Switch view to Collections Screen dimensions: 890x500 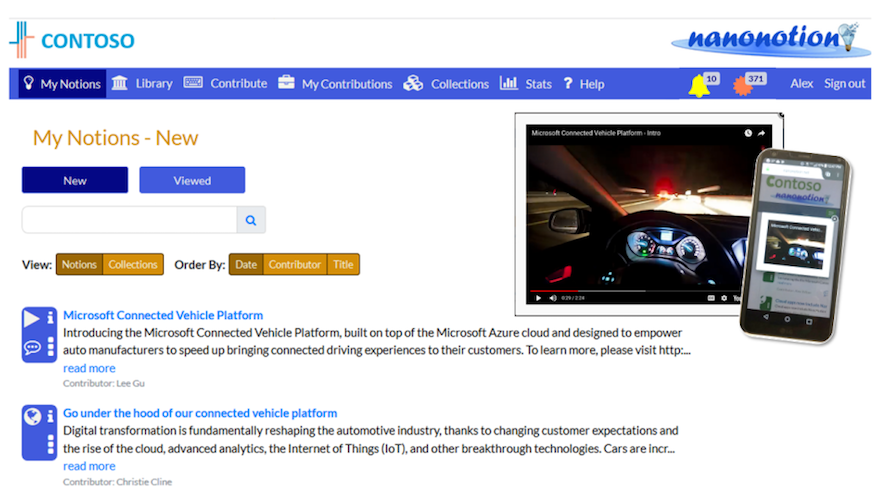[133, 264]
